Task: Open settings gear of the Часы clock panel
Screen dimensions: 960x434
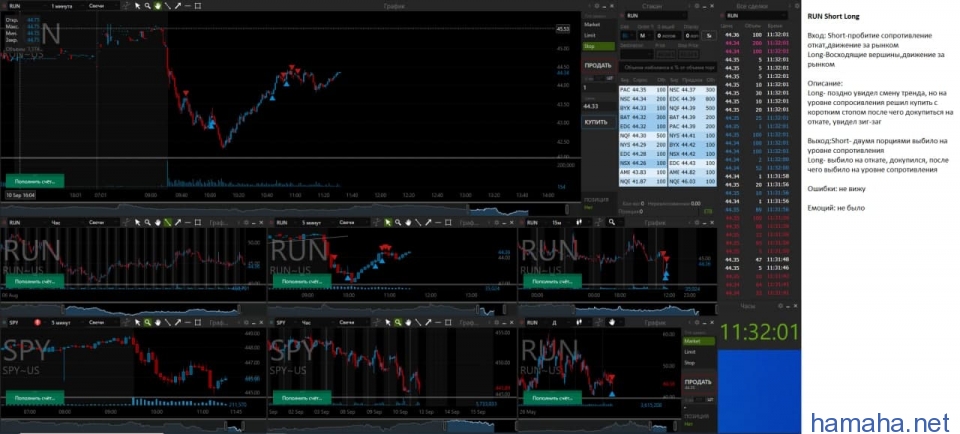Action: [780, 305]
